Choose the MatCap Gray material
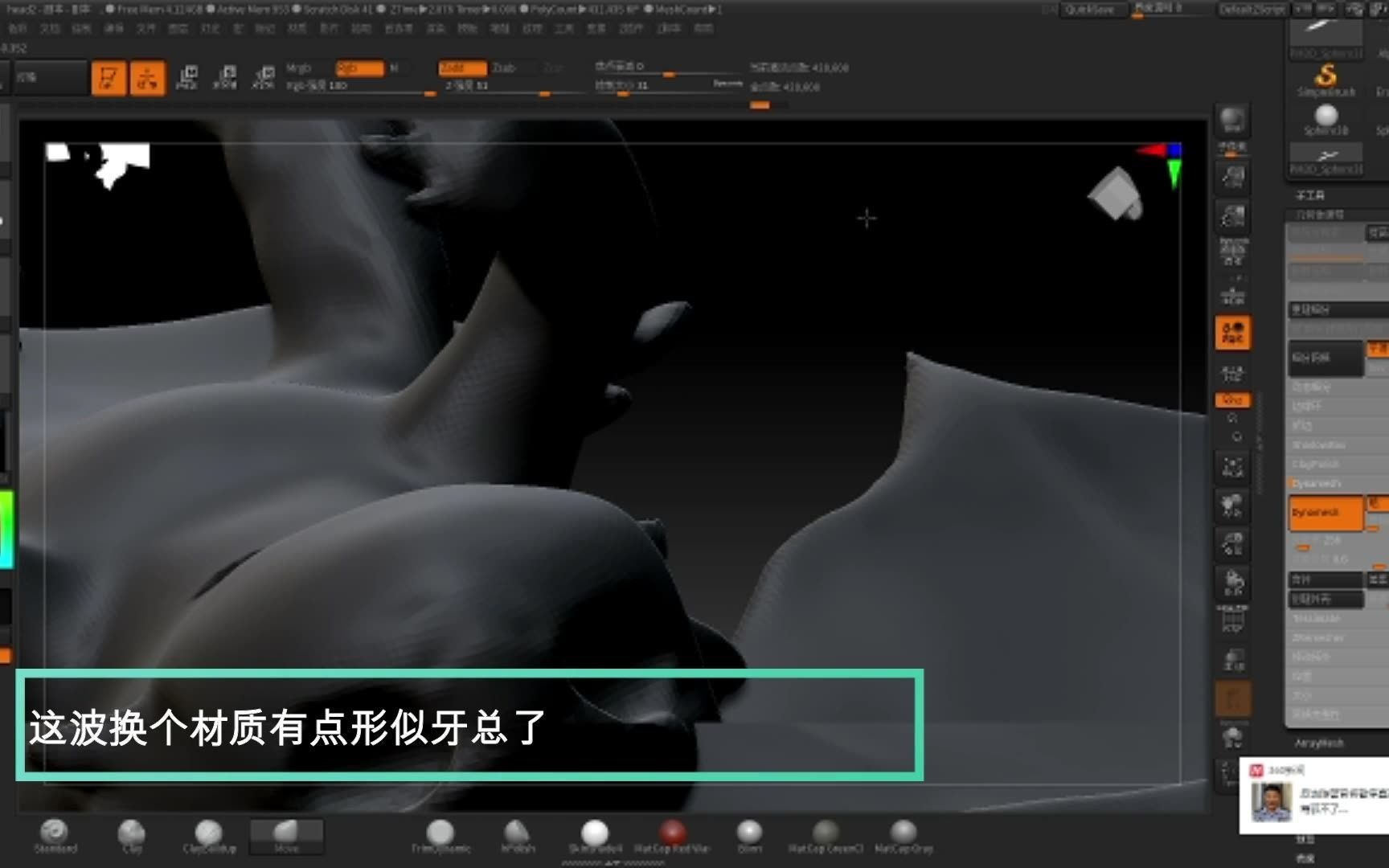 pos(903,832)
